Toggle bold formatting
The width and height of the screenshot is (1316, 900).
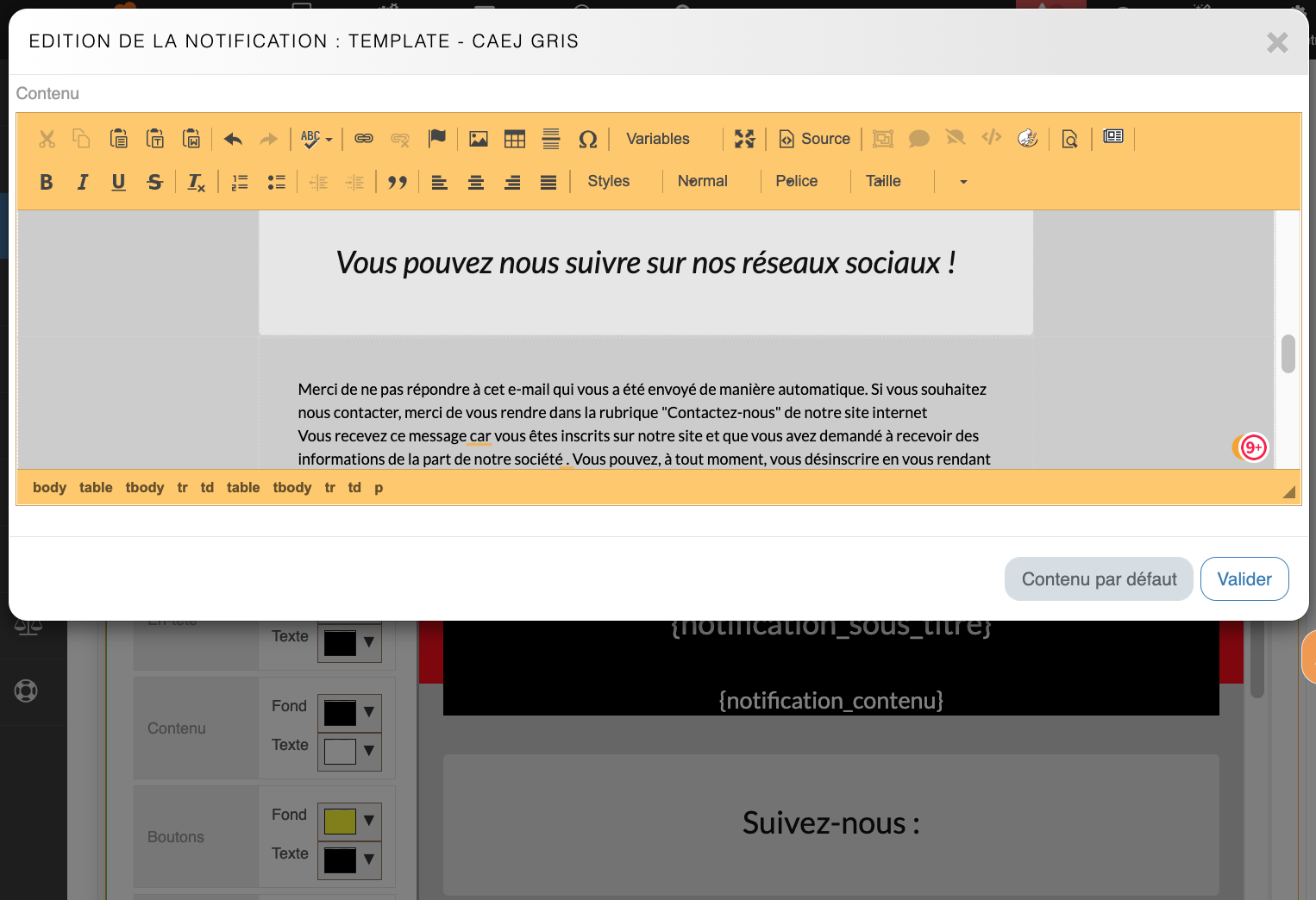click(x=47, y=182)
